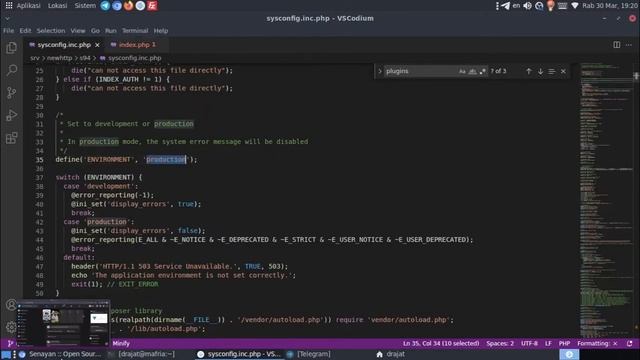Split the editor to the right
The width and height of the screenshot is (640, 360).
(617, 45)
